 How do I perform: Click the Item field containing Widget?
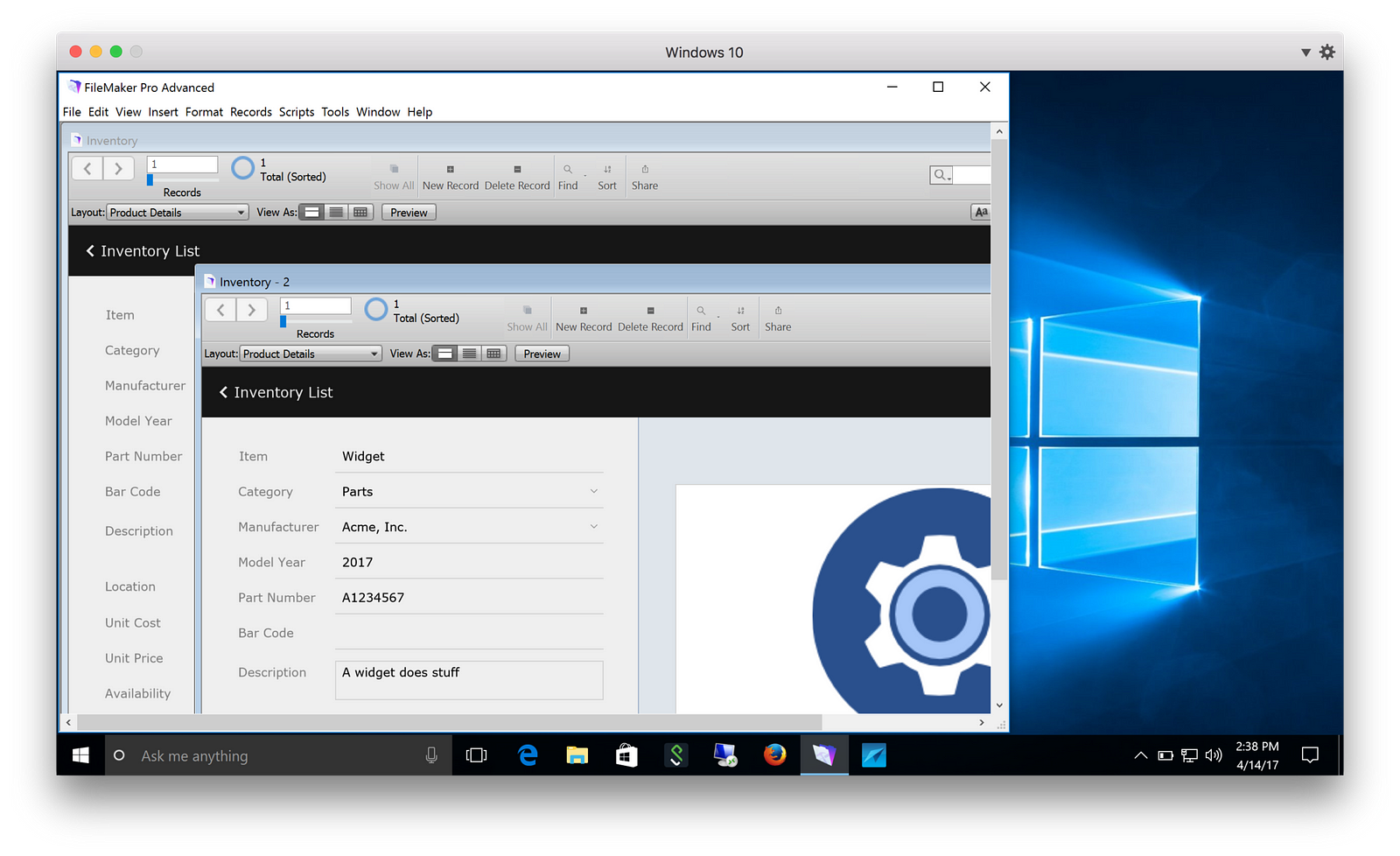click(469, 456)
